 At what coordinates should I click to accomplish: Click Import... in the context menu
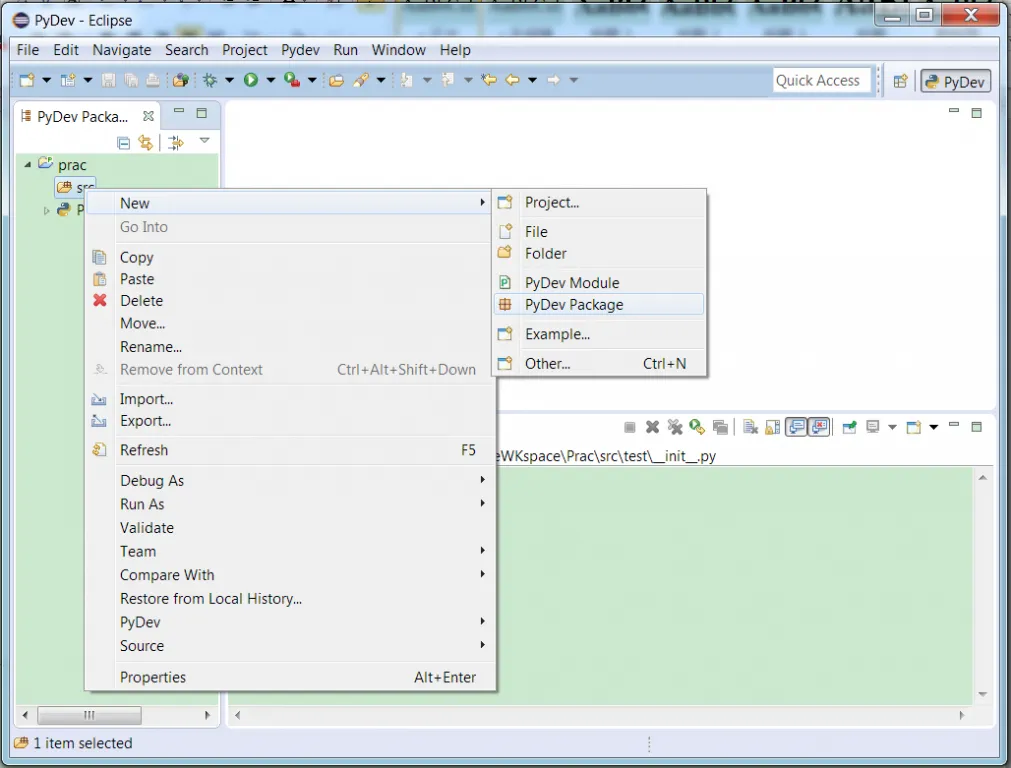click(290, 399)
